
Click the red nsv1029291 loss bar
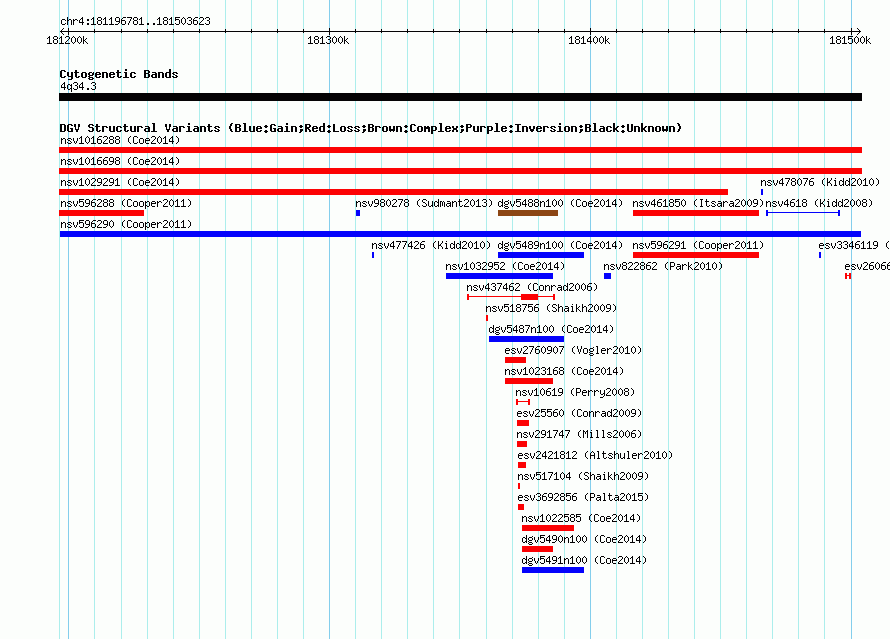pos(393,192)
